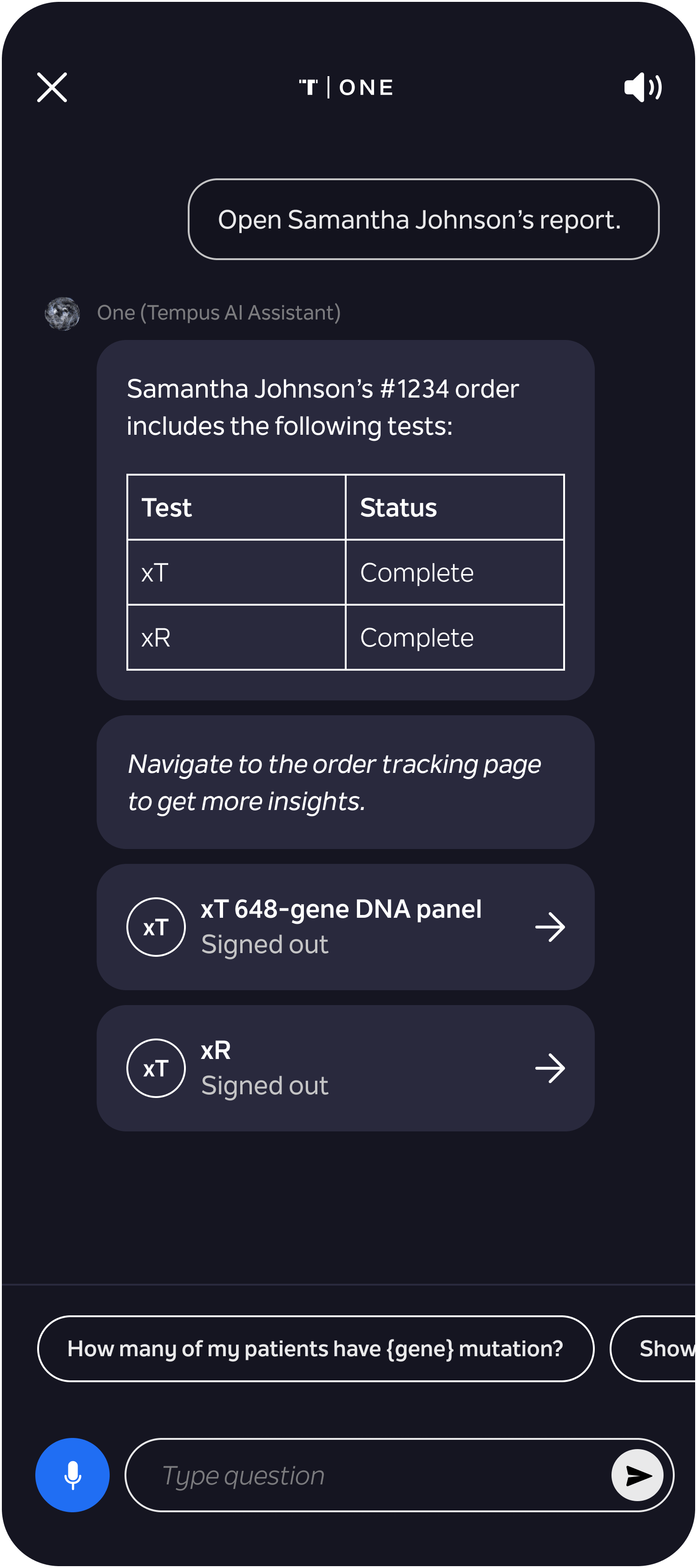
Task: Open arrow on xT 648-gene DNA panel
Action: click(550, 927)
